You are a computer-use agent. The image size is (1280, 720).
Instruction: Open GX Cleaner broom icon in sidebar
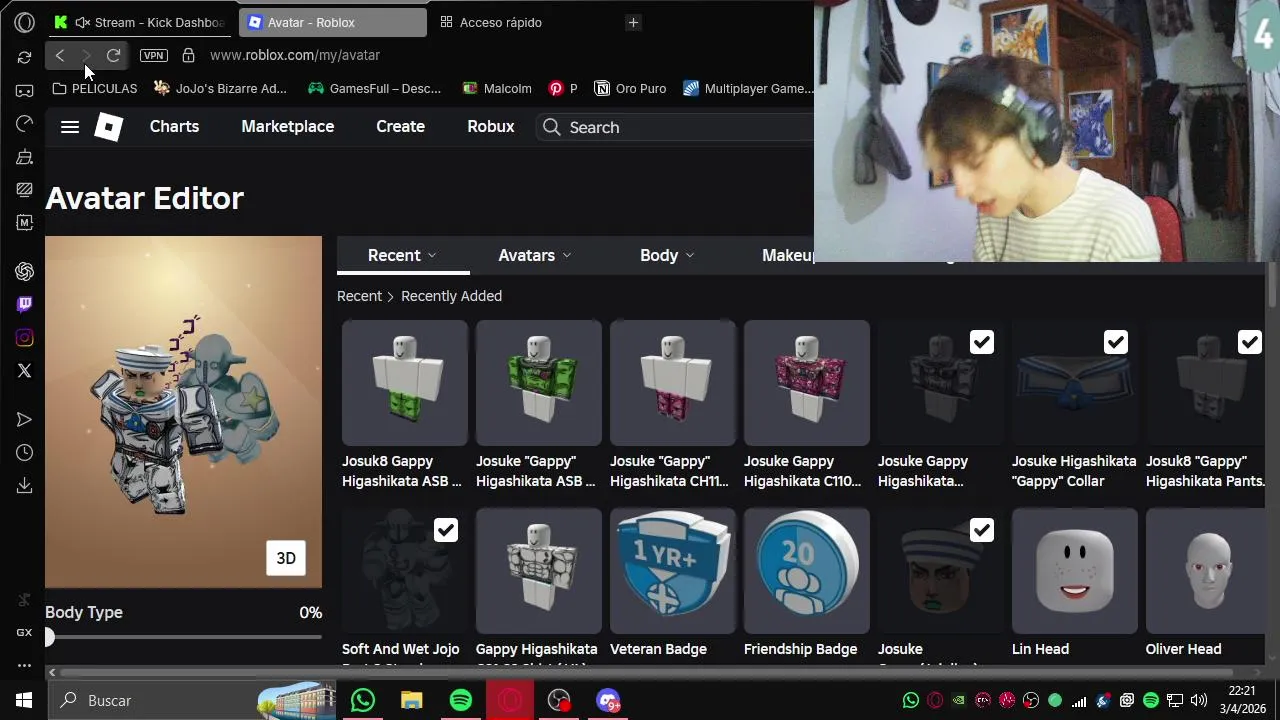click(25, 157)
